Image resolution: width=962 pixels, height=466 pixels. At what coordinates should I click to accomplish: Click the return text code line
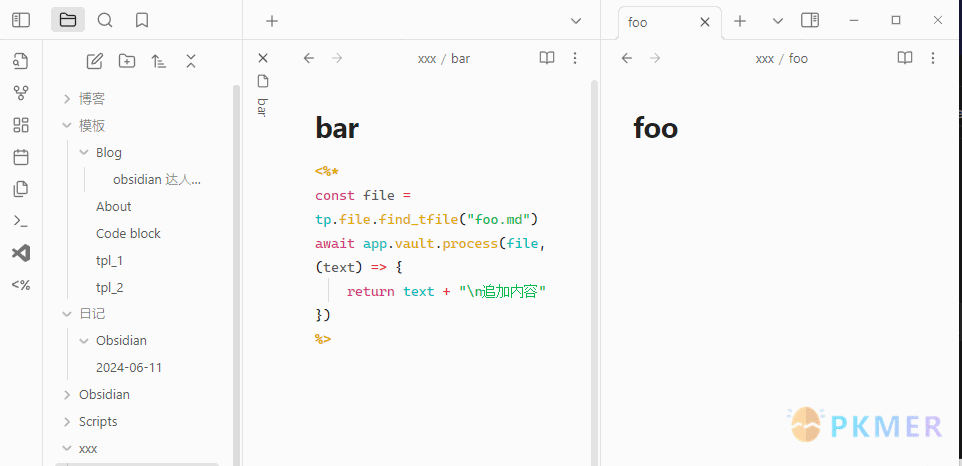click(446, 291)
